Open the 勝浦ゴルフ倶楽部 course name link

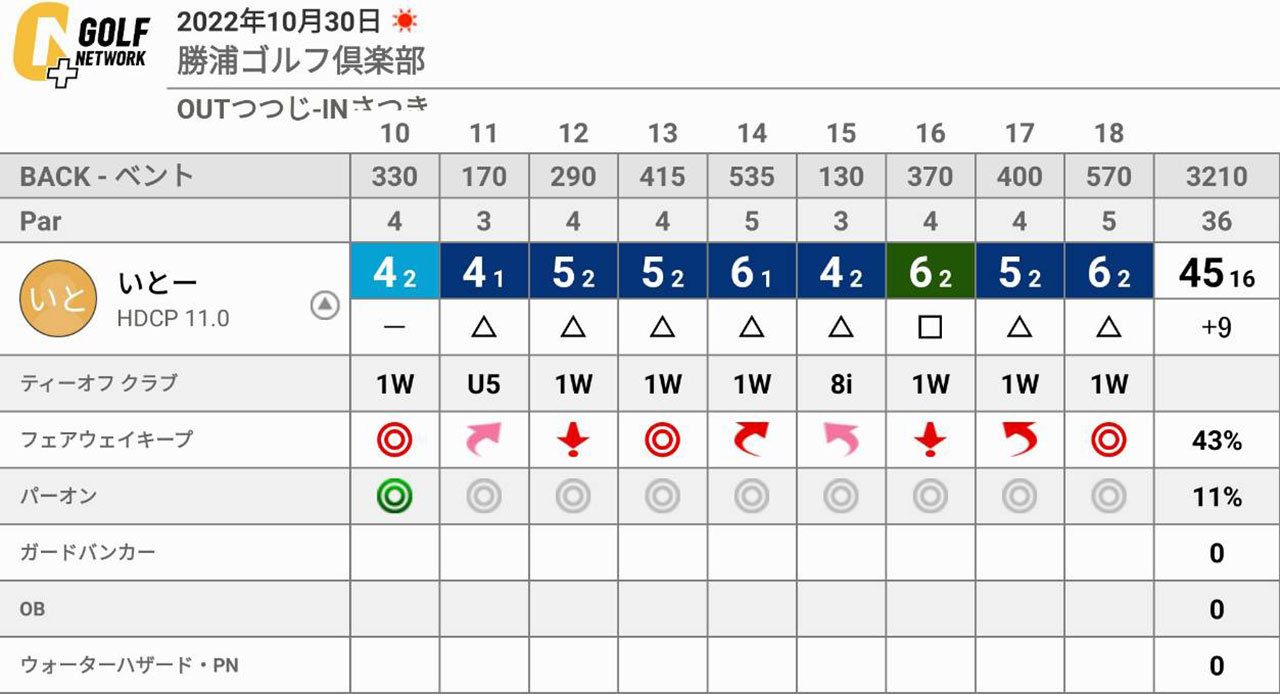[301, 61]
